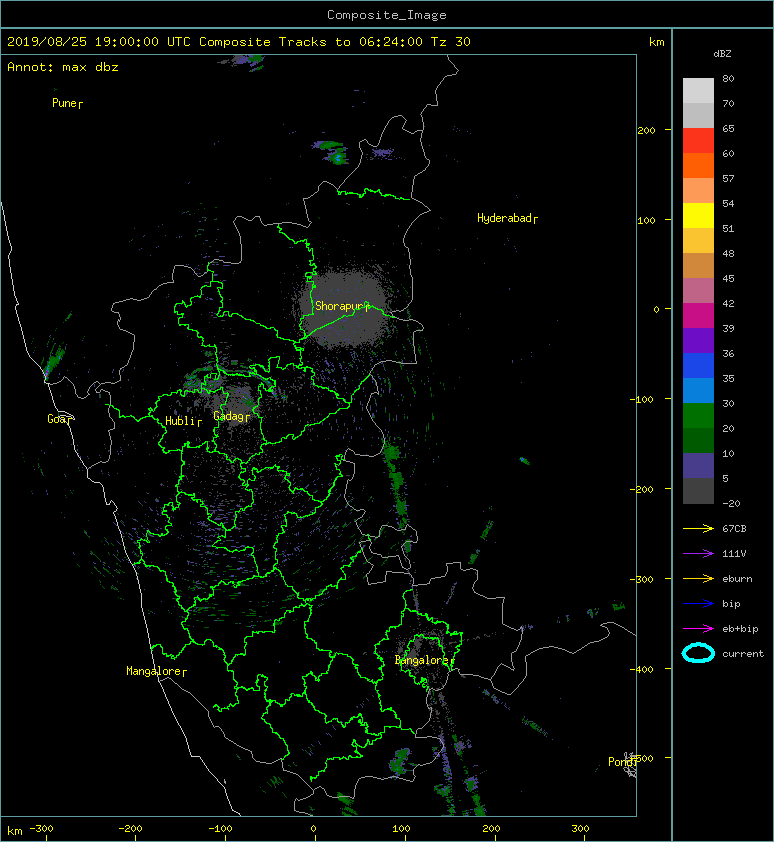Click the dBZ heading above color scale
774x842 pixels.
pos(722,54)
